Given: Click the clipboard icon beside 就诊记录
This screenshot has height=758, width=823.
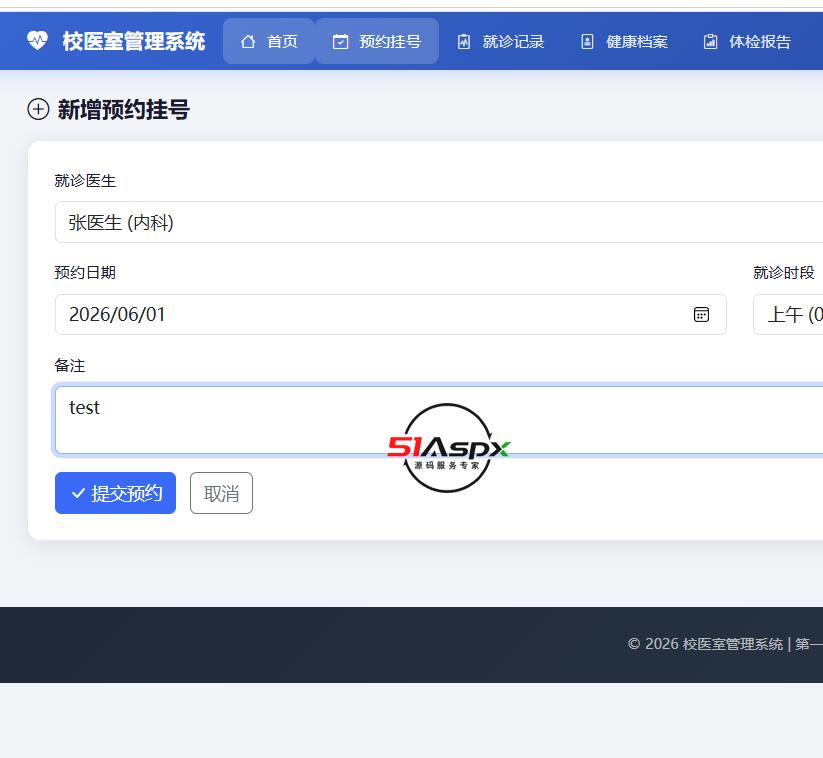Looking at the screenshot, I should point(463,41).
